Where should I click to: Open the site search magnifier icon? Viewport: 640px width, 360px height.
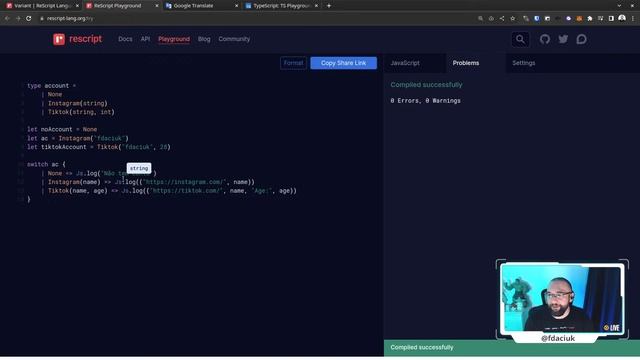tap(520, 39)
